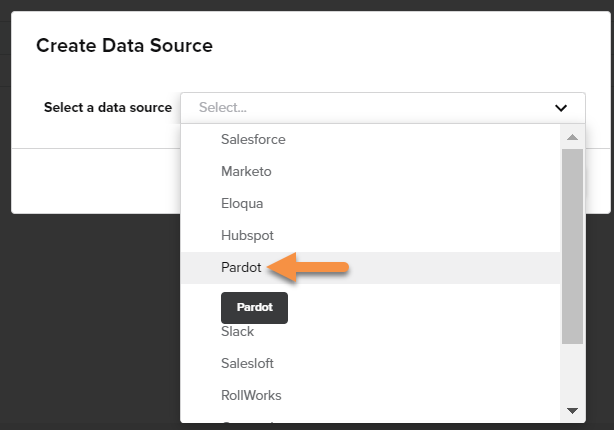The width and height of the screenshot is (614, 430).
Task: Select the Slack option
Action: pos(370,332)
